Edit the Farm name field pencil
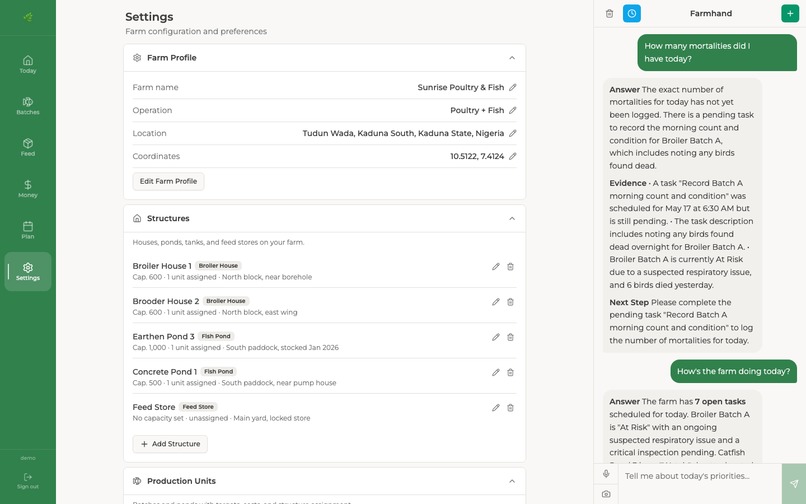Image resolution: width=806 pixels, height=504 pixels. (x=512, y=87)
